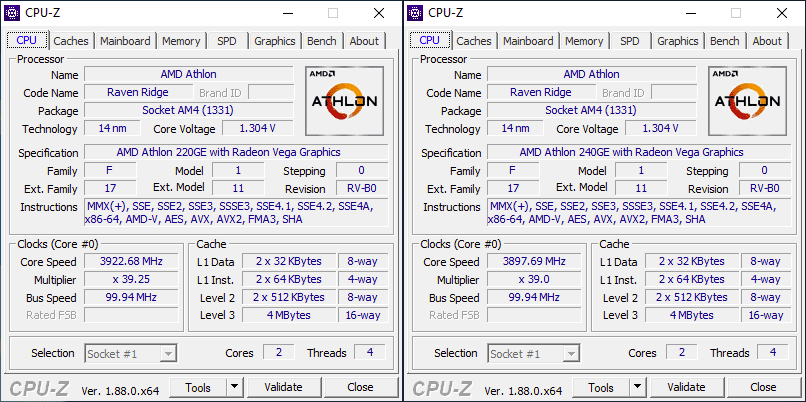
Task: Minimize the Athlon 220GE CPU-Z window
Action: 287,13
